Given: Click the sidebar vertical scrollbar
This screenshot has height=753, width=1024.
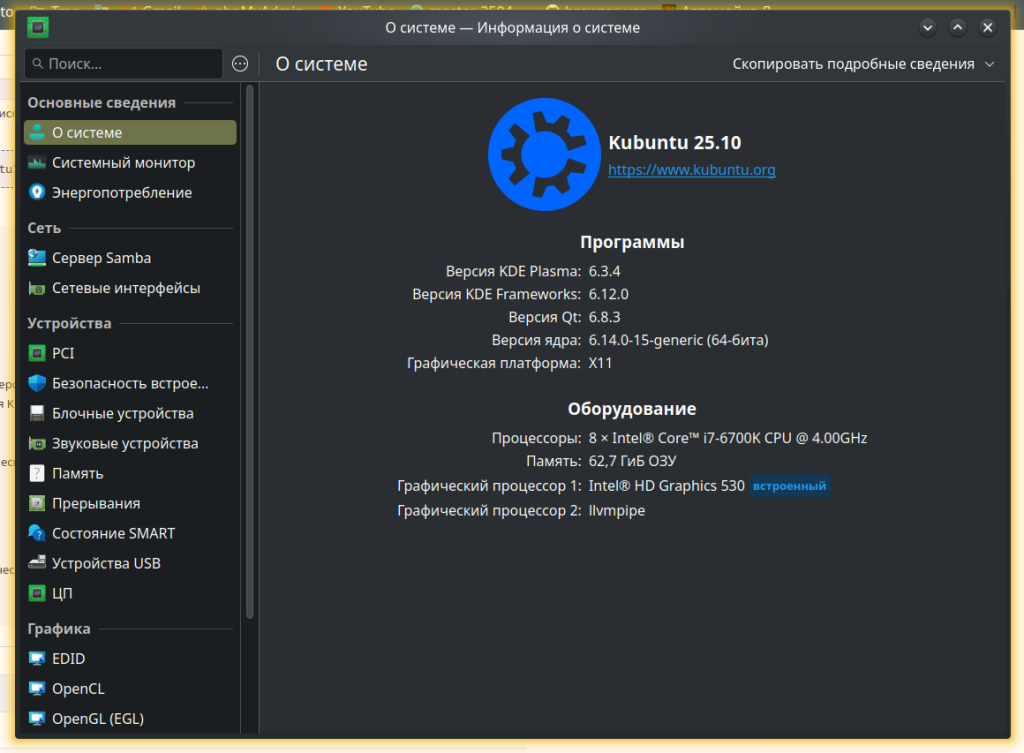Looking at the screenshot, I should pyautogui.click(x=249, y=353).
